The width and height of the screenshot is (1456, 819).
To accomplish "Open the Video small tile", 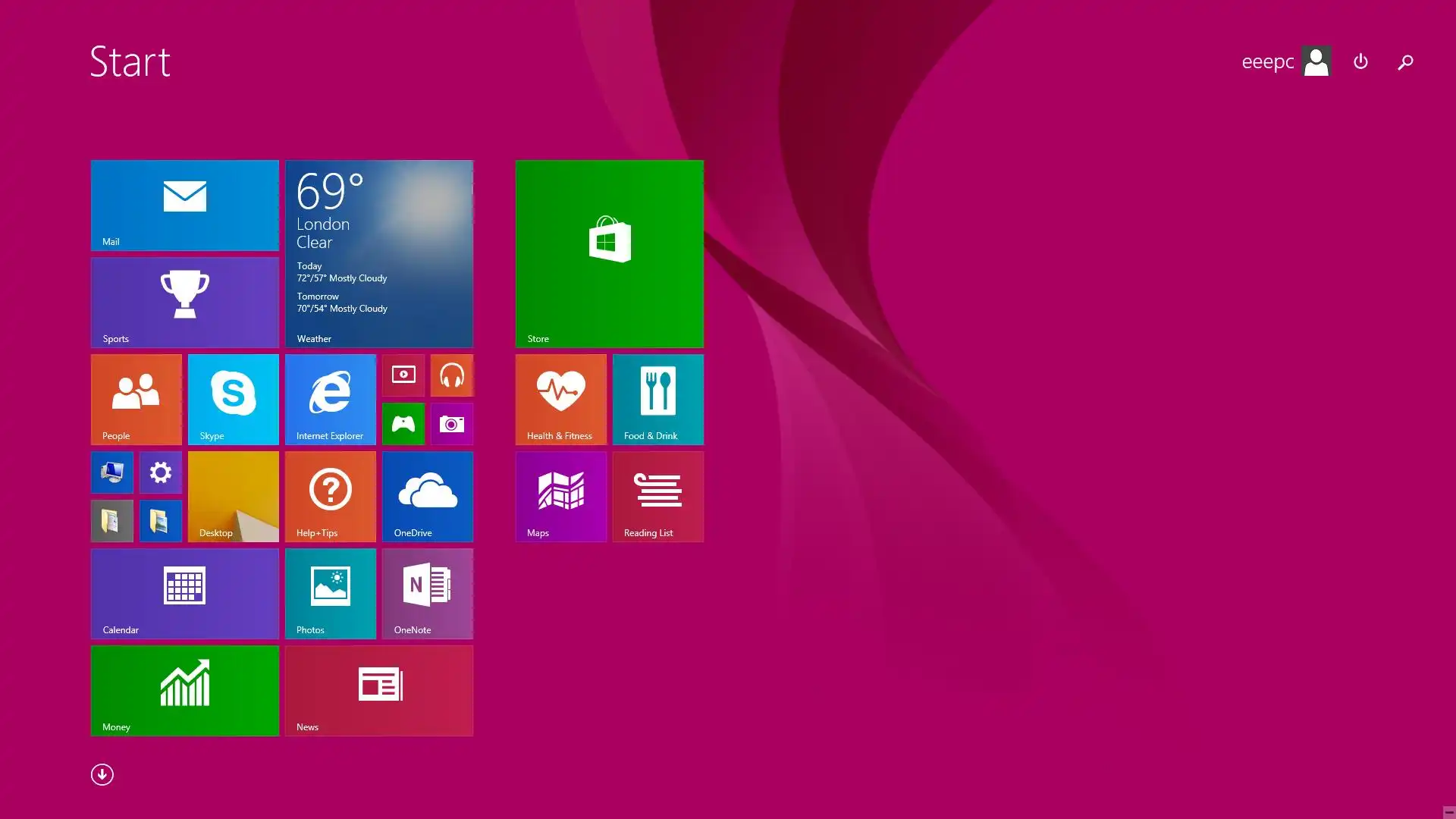I will click(x=403, y=375).
